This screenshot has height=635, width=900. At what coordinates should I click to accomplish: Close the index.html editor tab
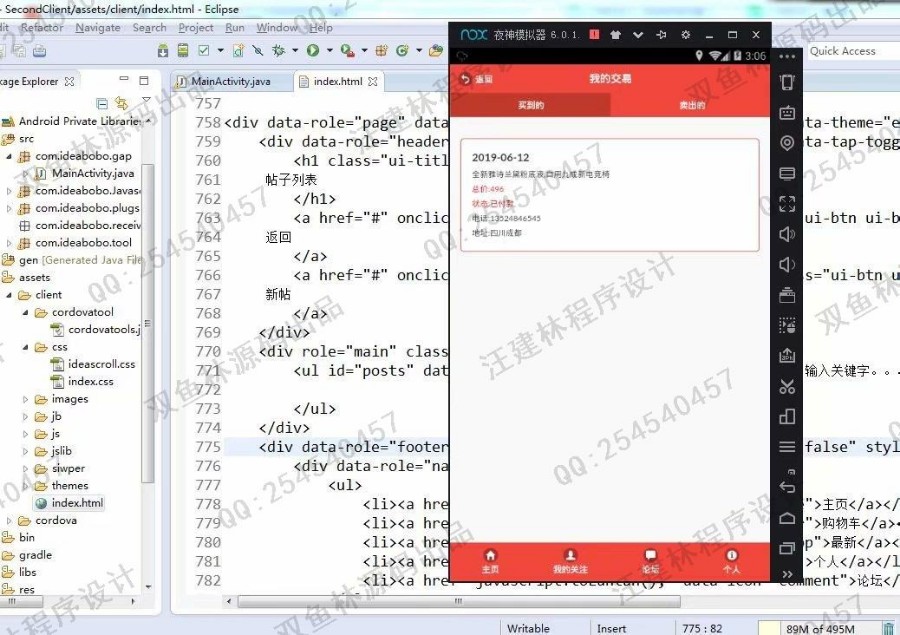[373, 82]
